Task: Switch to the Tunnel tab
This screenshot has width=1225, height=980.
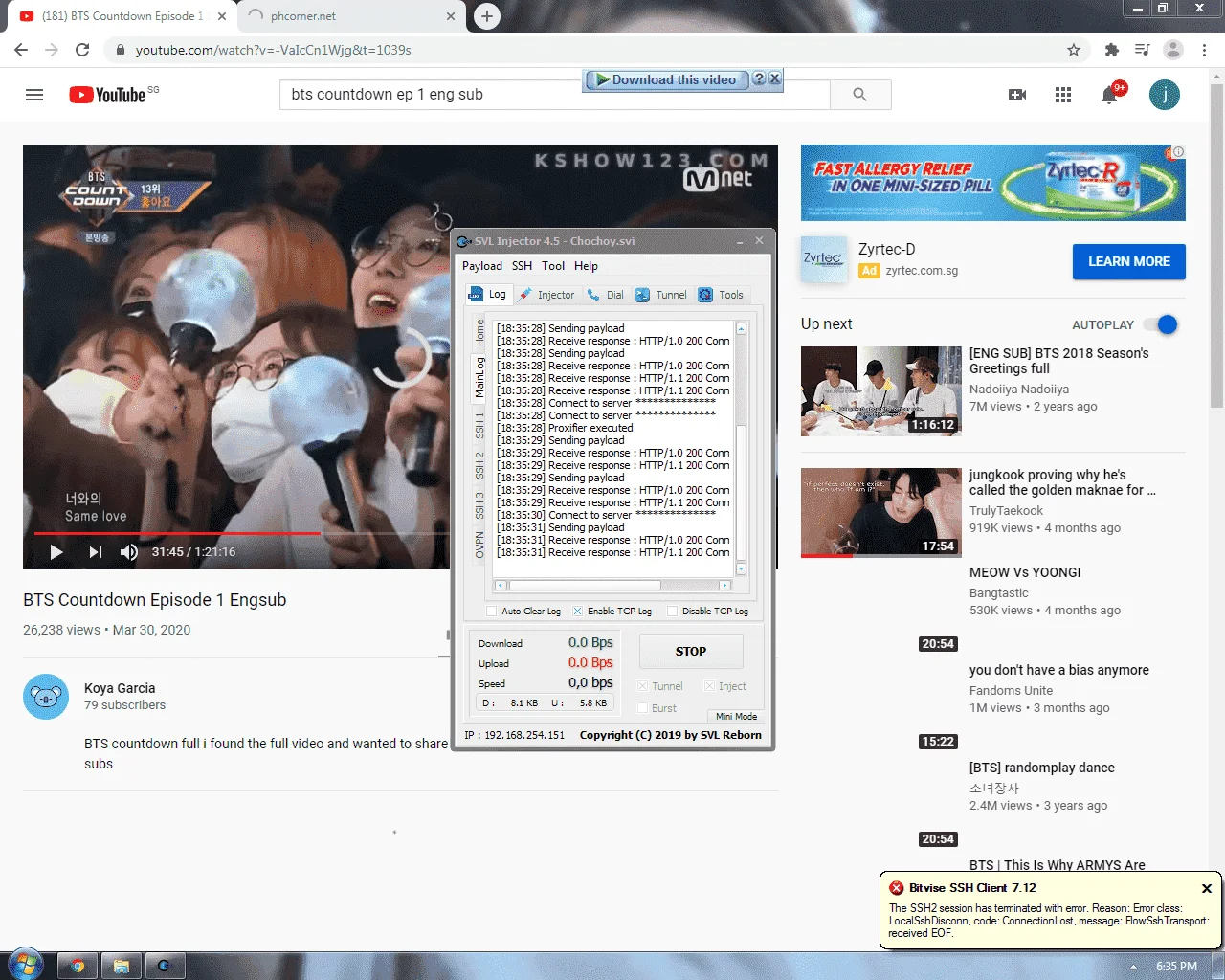Action: 661,295
